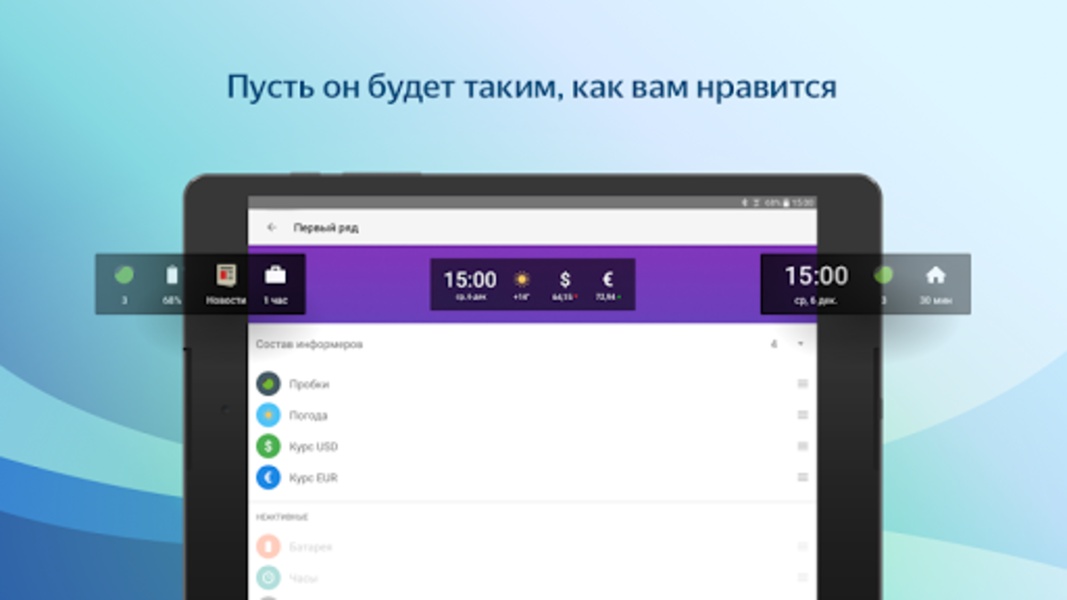Select the Погода weather informer icon

click(x=268, y=415)
